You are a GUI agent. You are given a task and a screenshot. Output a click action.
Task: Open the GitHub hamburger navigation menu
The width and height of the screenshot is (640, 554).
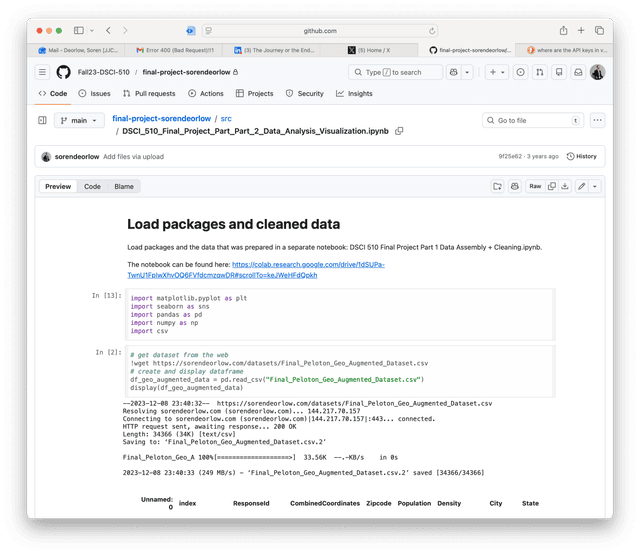tap(43, 72)
